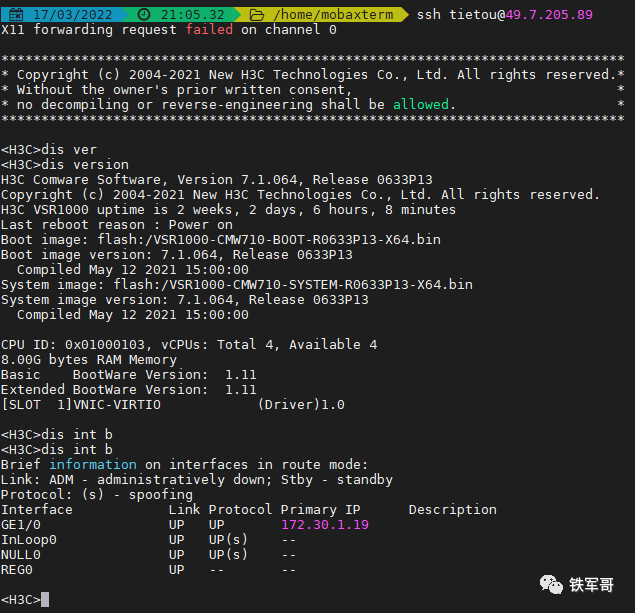Screen dimensions: 635x613
Task: Click the 'Protocol: (s) - spoofing' line
Action: (97, 494)
